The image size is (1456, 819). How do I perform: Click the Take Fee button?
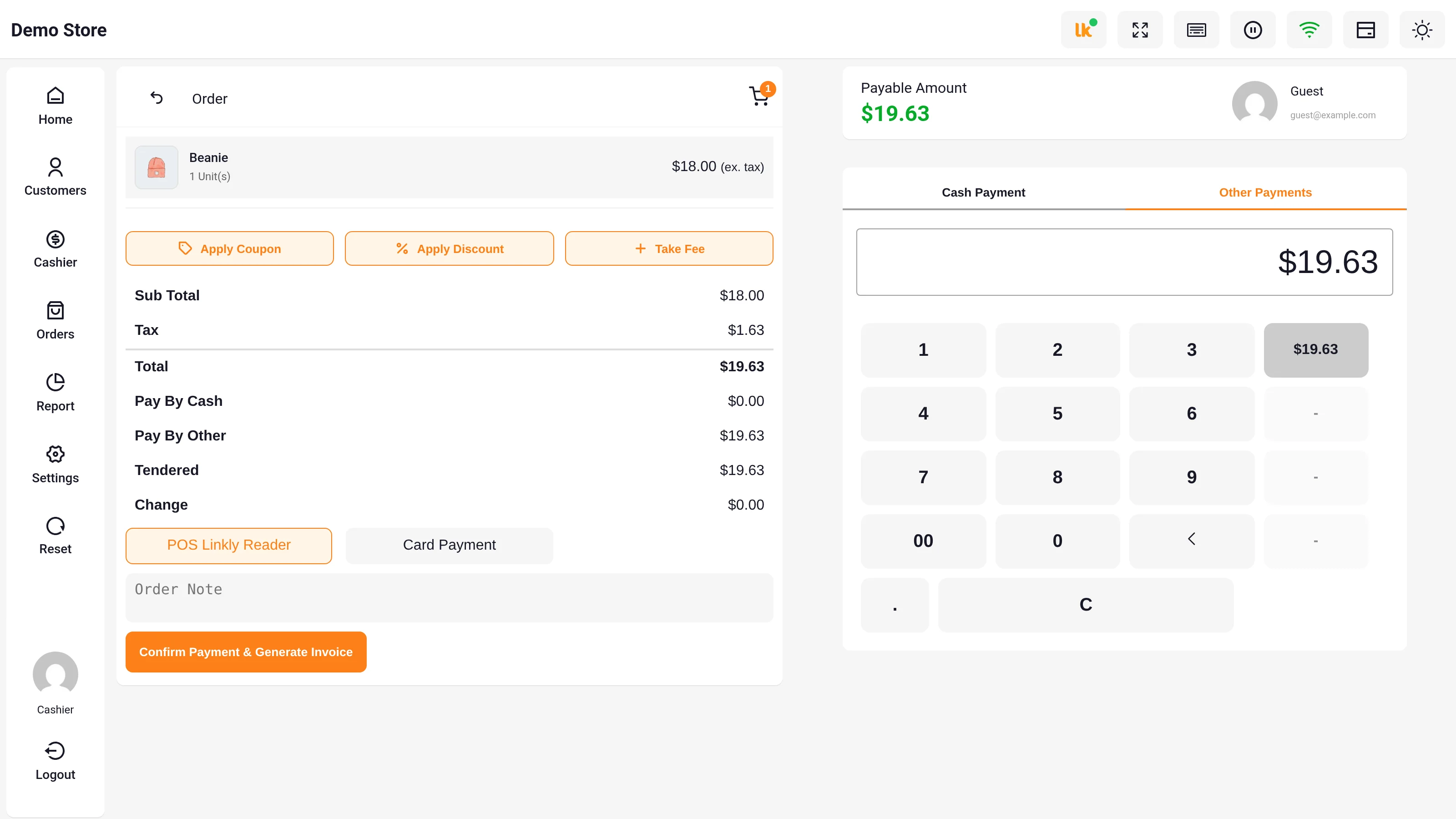click(x=669, y=248)
